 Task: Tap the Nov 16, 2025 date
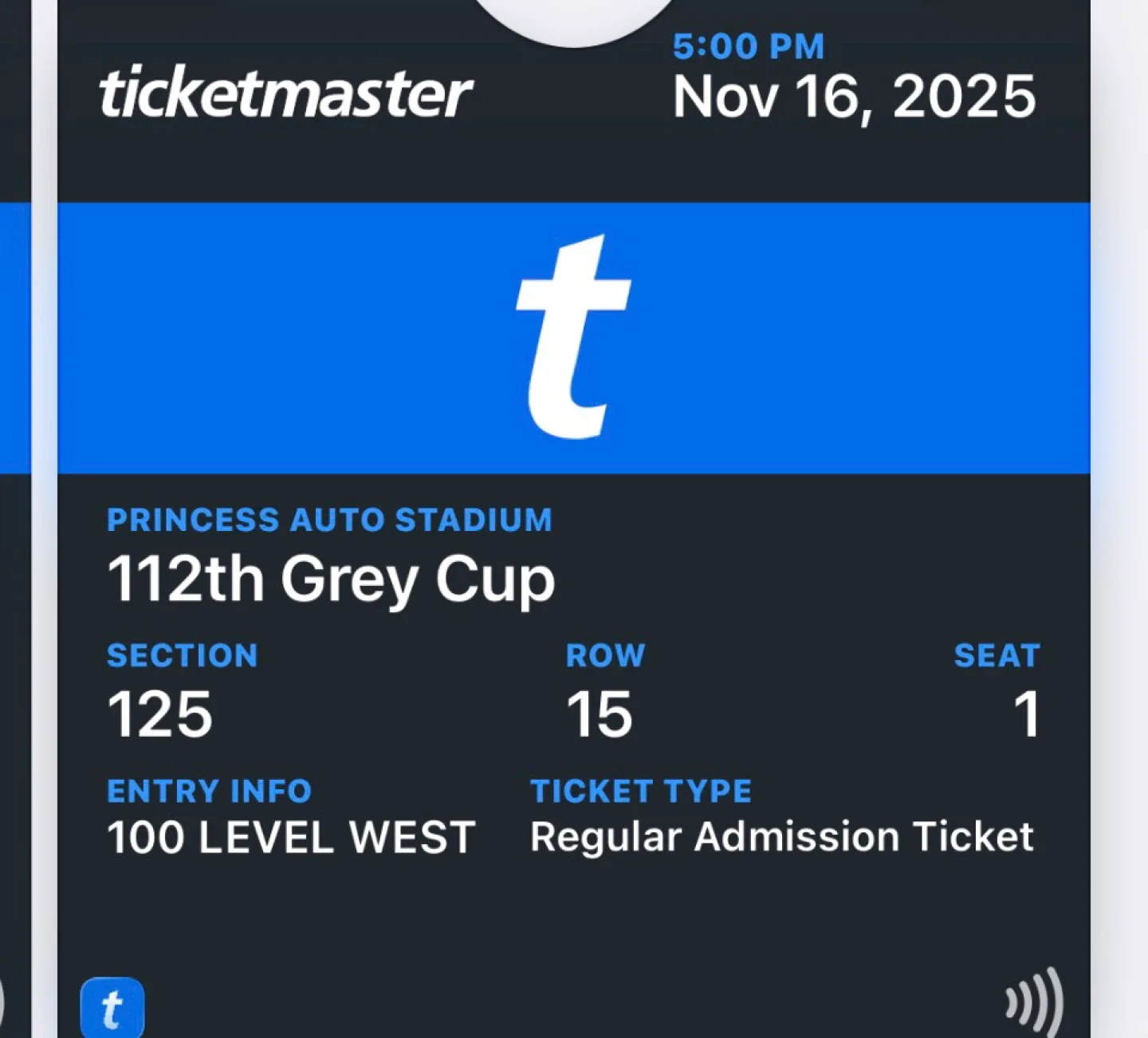click(x=854, y=97)
